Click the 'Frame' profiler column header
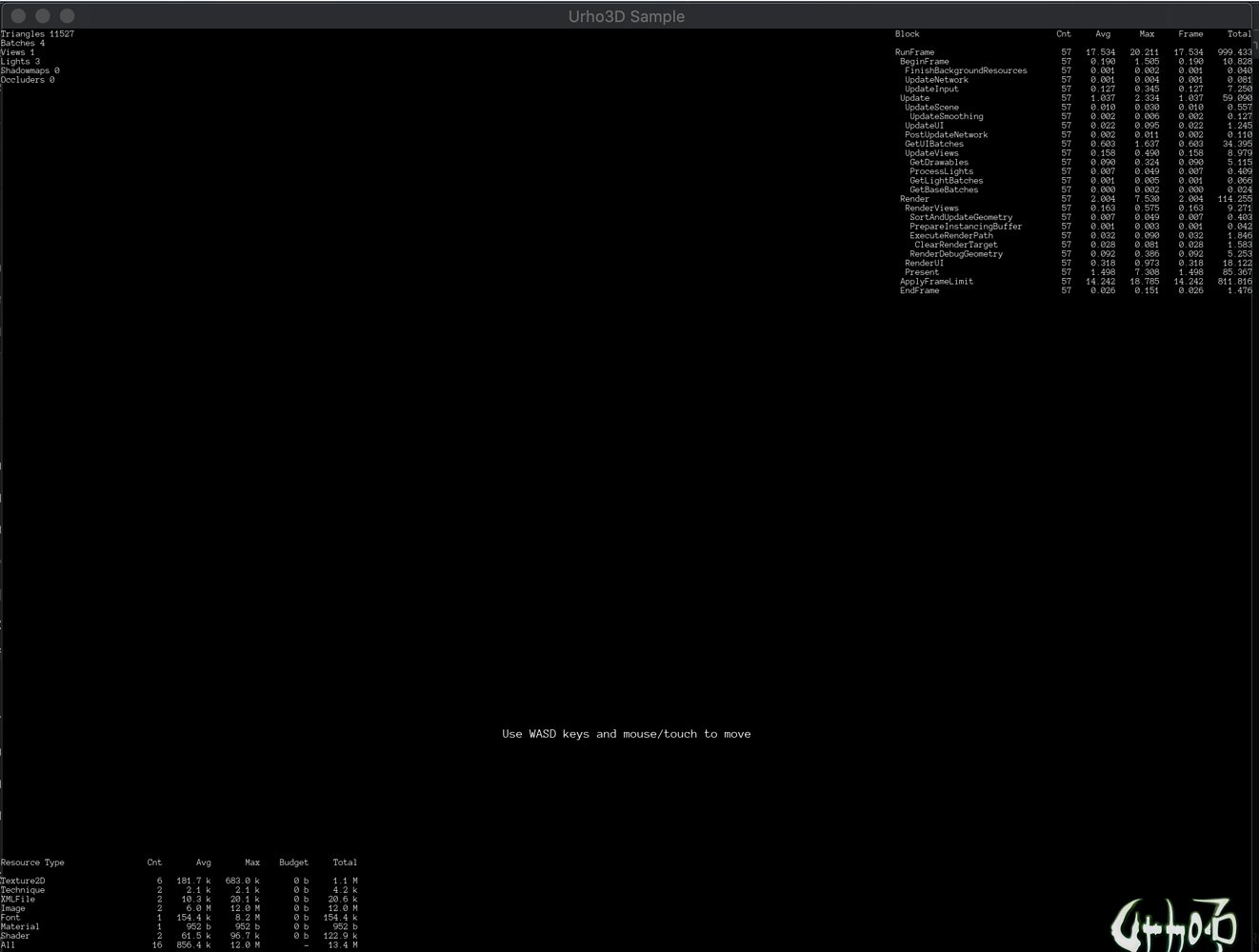 click(x=1190, y=34)
